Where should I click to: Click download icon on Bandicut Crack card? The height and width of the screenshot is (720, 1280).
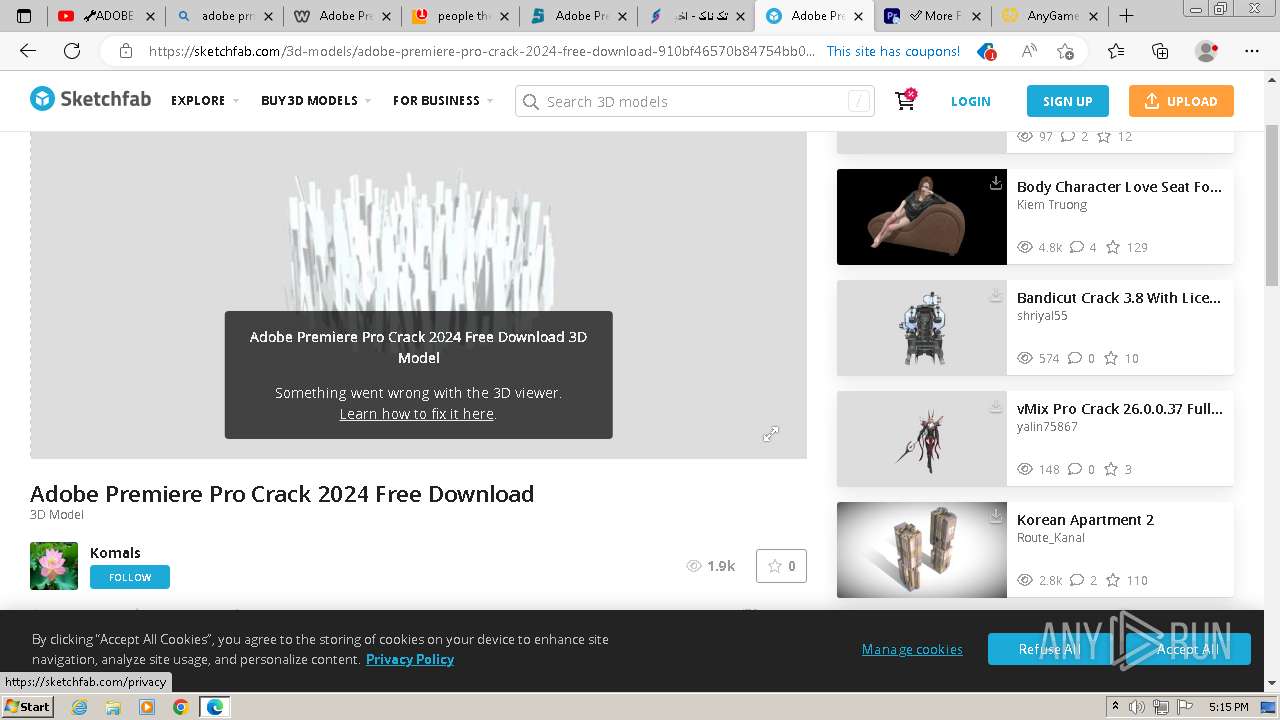click(996, 295)
